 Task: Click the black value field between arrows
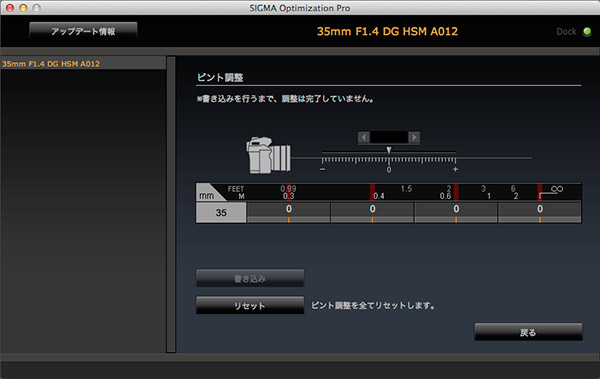tap(389, 137)
